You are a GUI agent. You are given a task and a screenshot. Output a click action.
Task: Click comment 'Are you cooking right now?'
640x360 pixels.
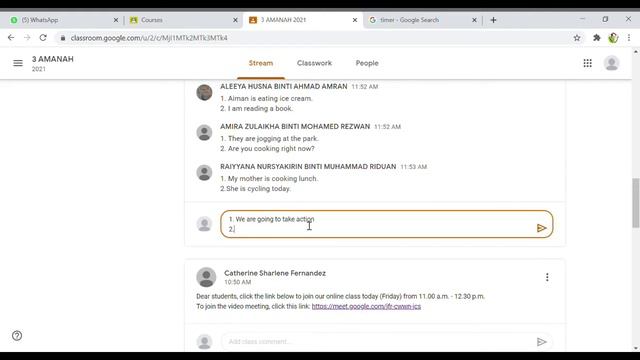267,149
